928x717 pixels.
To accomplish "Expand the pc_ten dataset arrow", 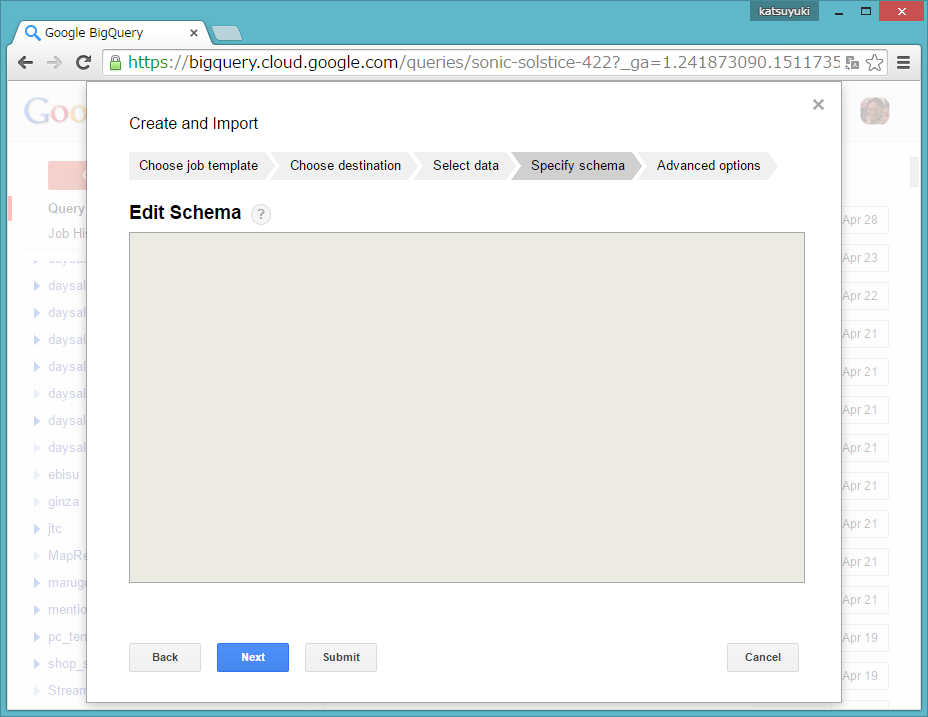I will [x=37, y=637].
